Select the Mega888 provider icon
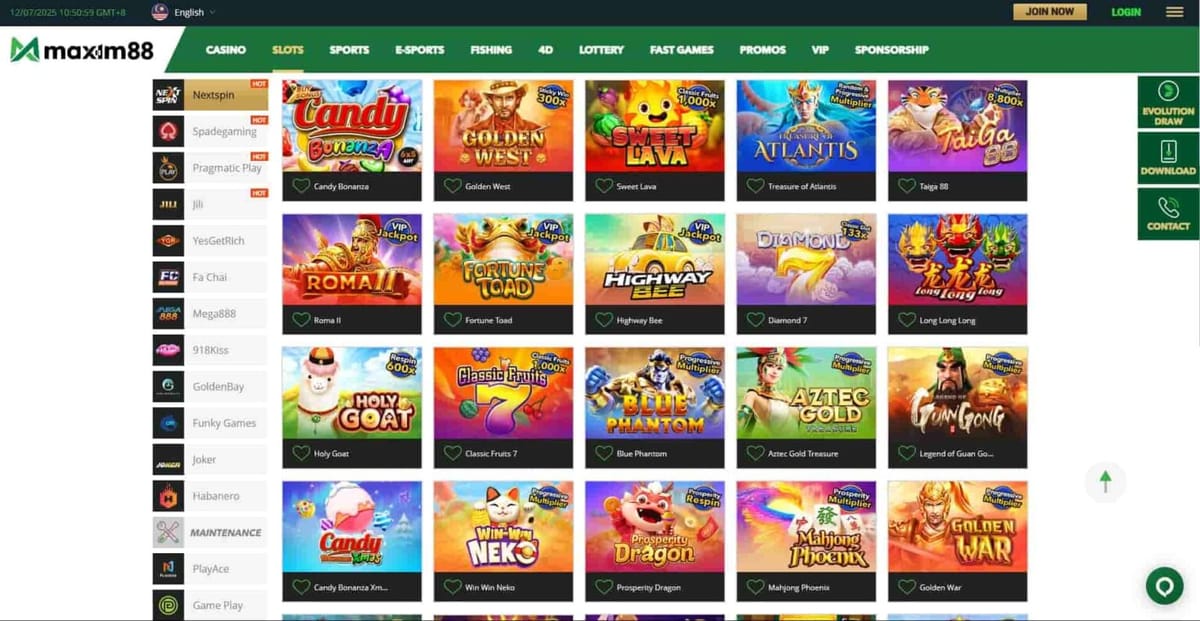Viewport: 1200px width, 621px height. 168,314
